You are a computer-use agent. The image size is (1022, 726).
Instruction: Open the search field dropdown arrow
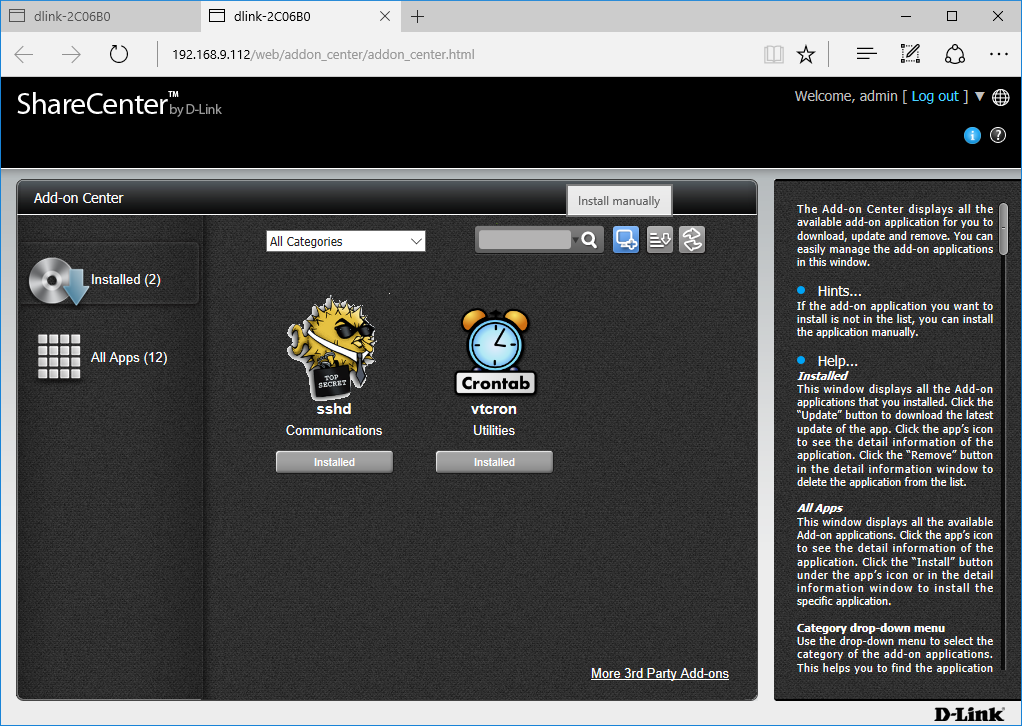tap(575, 240)
